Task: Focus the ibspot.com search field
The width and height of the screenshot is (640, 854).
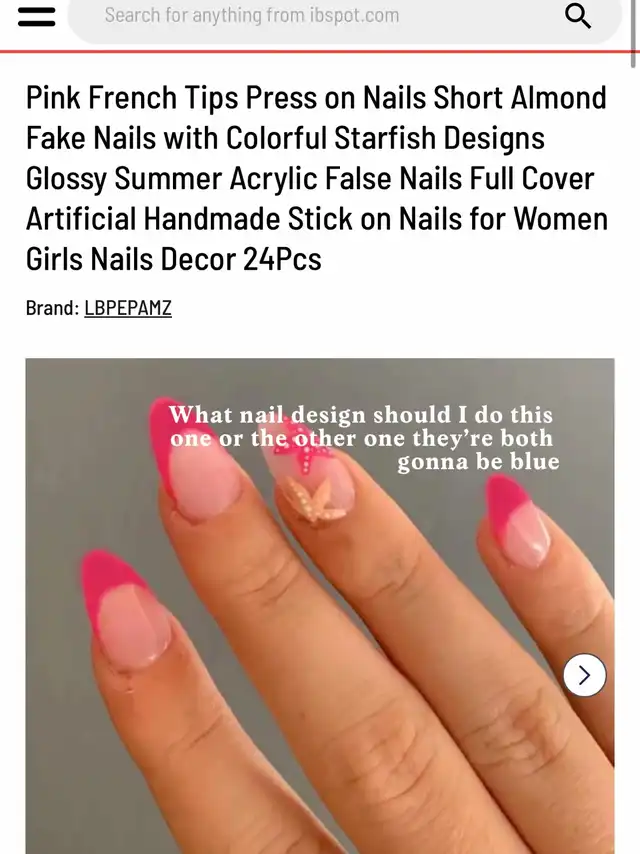Action: pos(345,16)
